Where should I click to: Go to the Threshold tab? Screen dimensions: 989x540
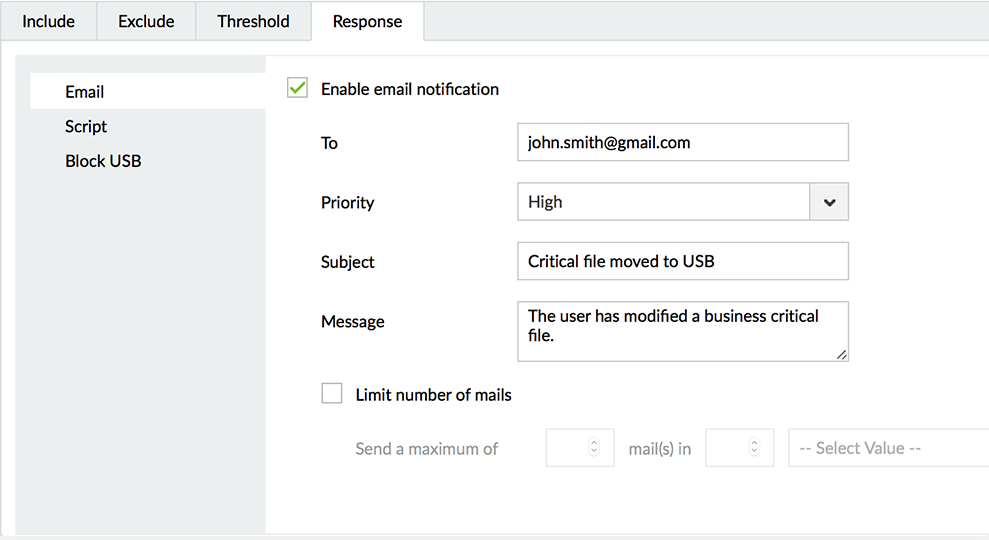[x=253, y=21]
